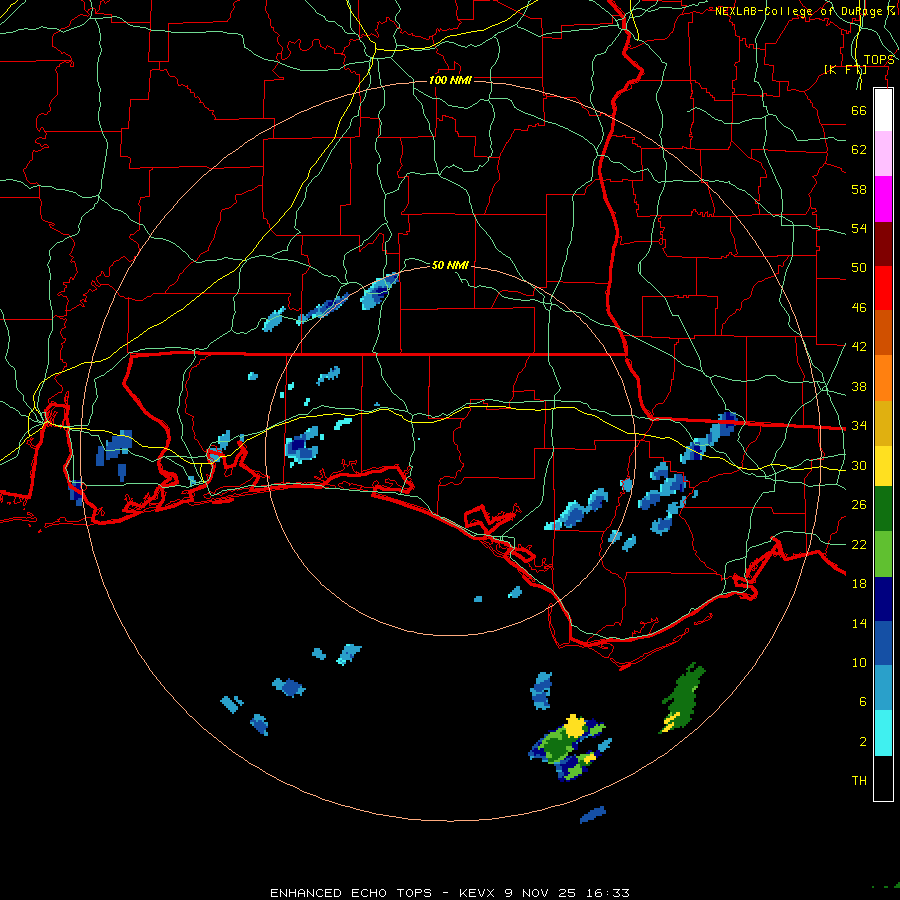The image size is (900, 900).
Task: Click the black TH legend block
Action: point(883,778)
